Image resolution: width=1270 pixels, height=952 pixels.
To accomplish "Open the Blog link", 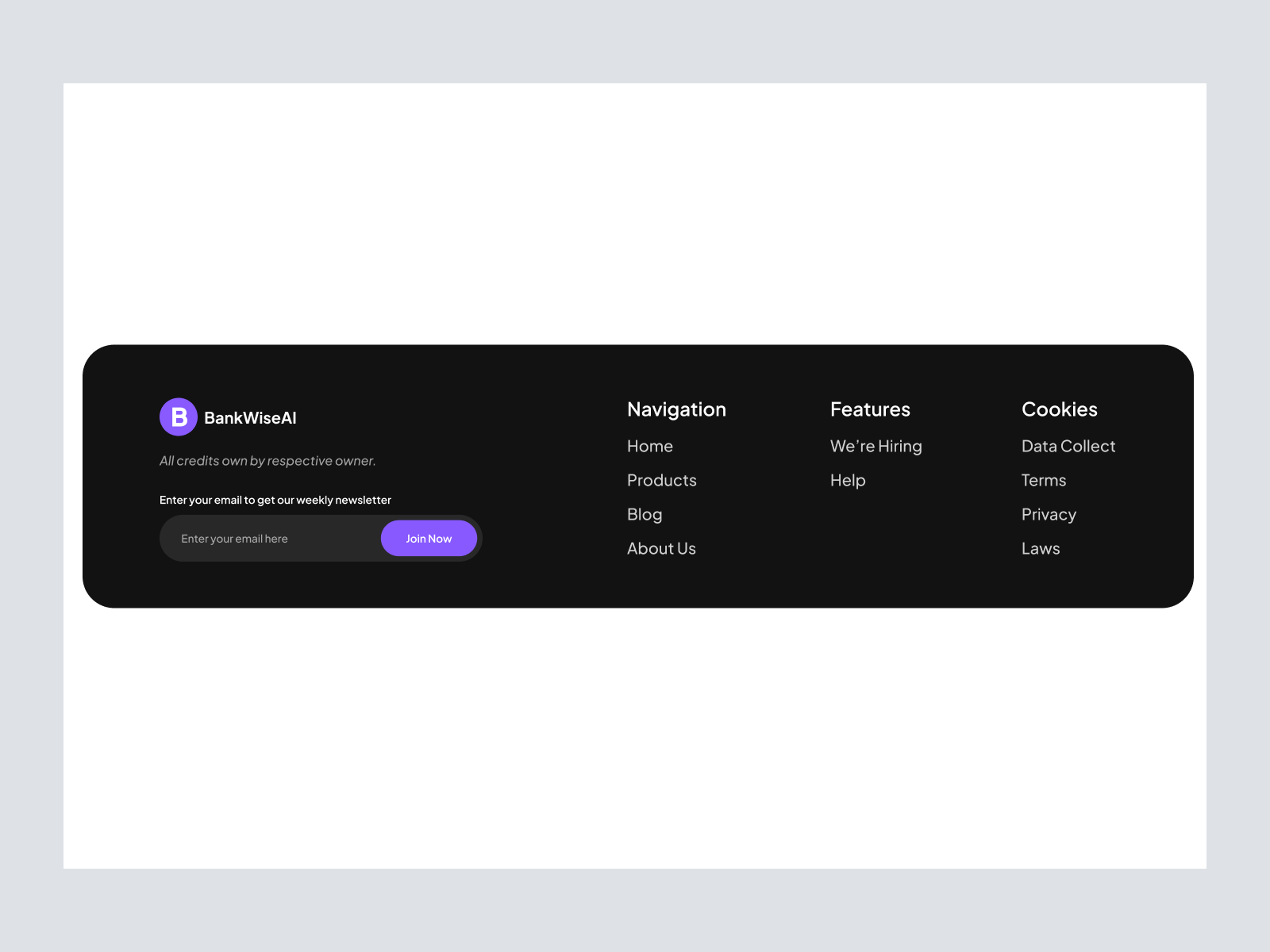I will (x=645, y=515).
